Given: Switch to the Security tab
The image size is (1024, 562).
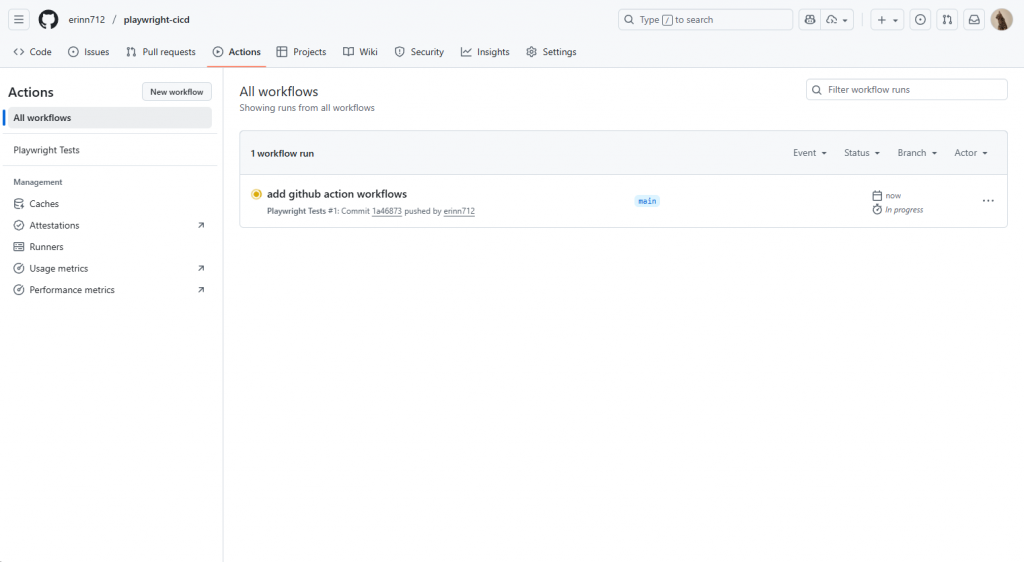Looking at the screenshot, I should (419, 52).
